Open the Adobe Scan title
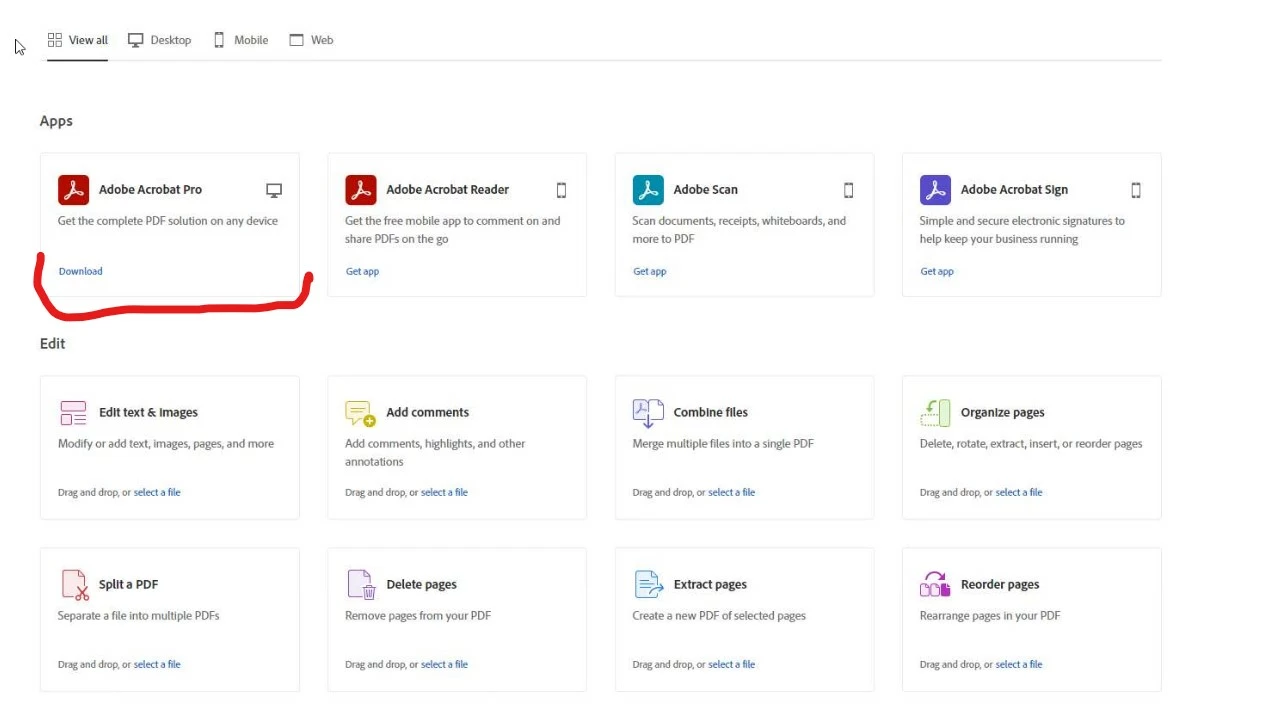Viewport: 1264px width, 710px height. (705, 189)
